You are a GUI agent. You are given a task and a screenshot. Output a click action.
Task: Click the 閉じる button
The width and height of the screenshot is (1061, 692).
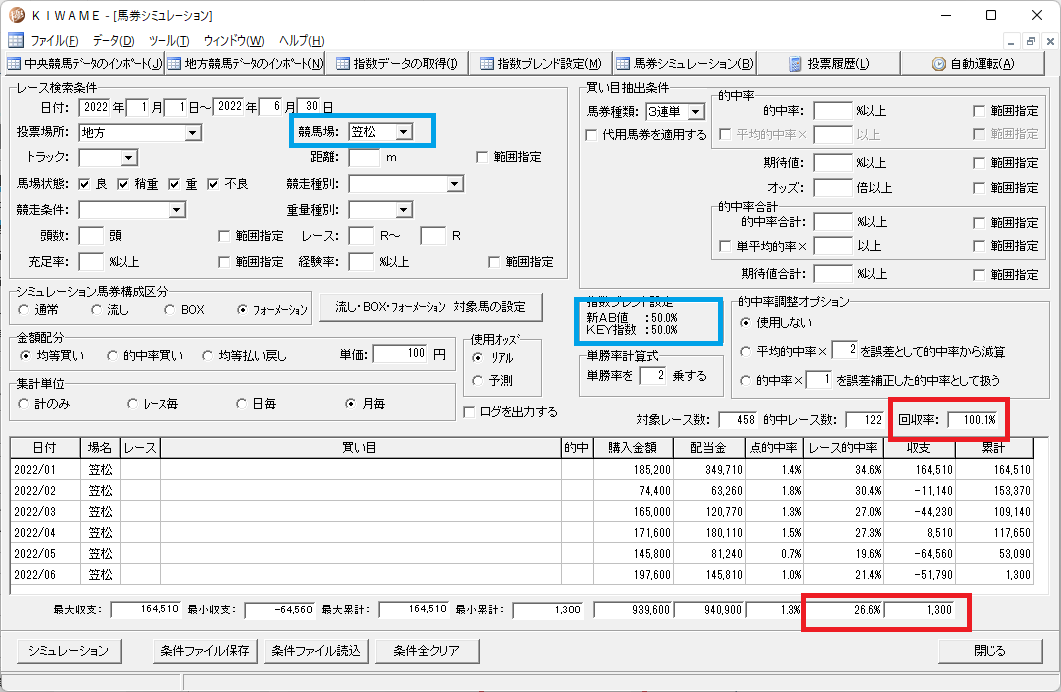pyautogui.click(x=990, y=651)
